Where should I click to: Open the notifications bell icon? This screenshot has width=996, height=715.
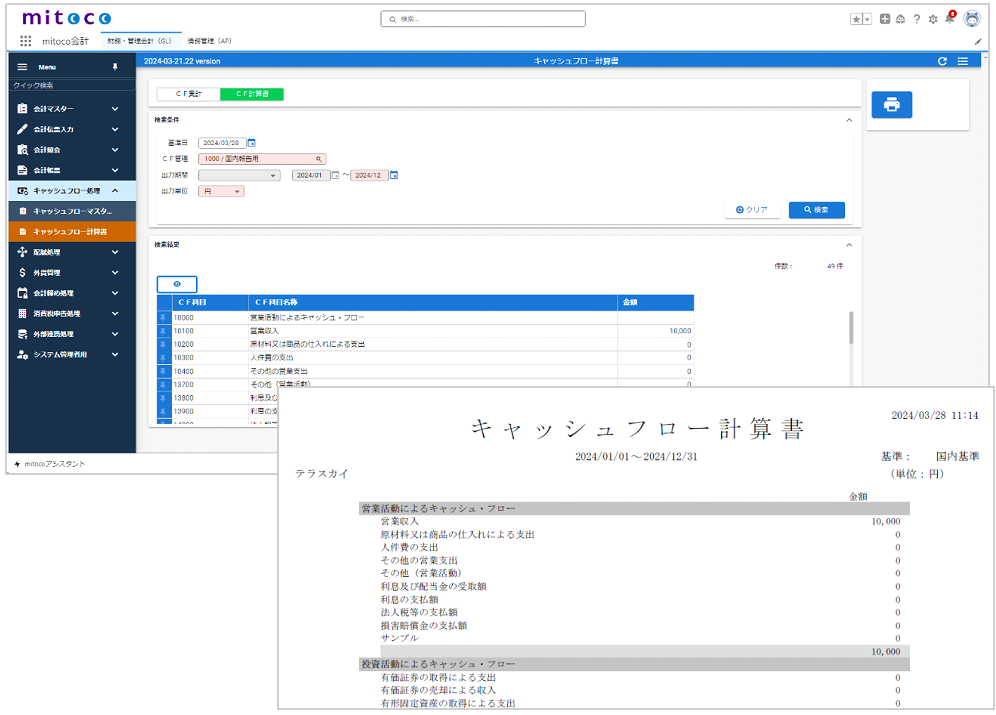point(950,18)
